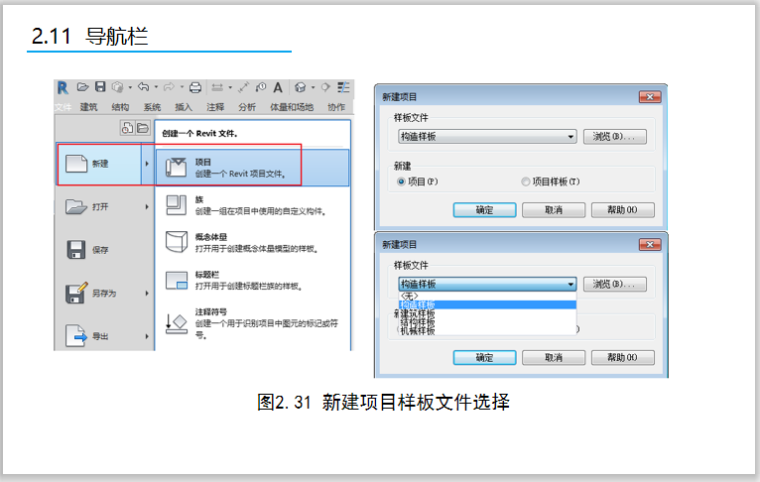Click the print icon in quick access toolbar
This screenshot has height=482, width=760.
point(196,87)
